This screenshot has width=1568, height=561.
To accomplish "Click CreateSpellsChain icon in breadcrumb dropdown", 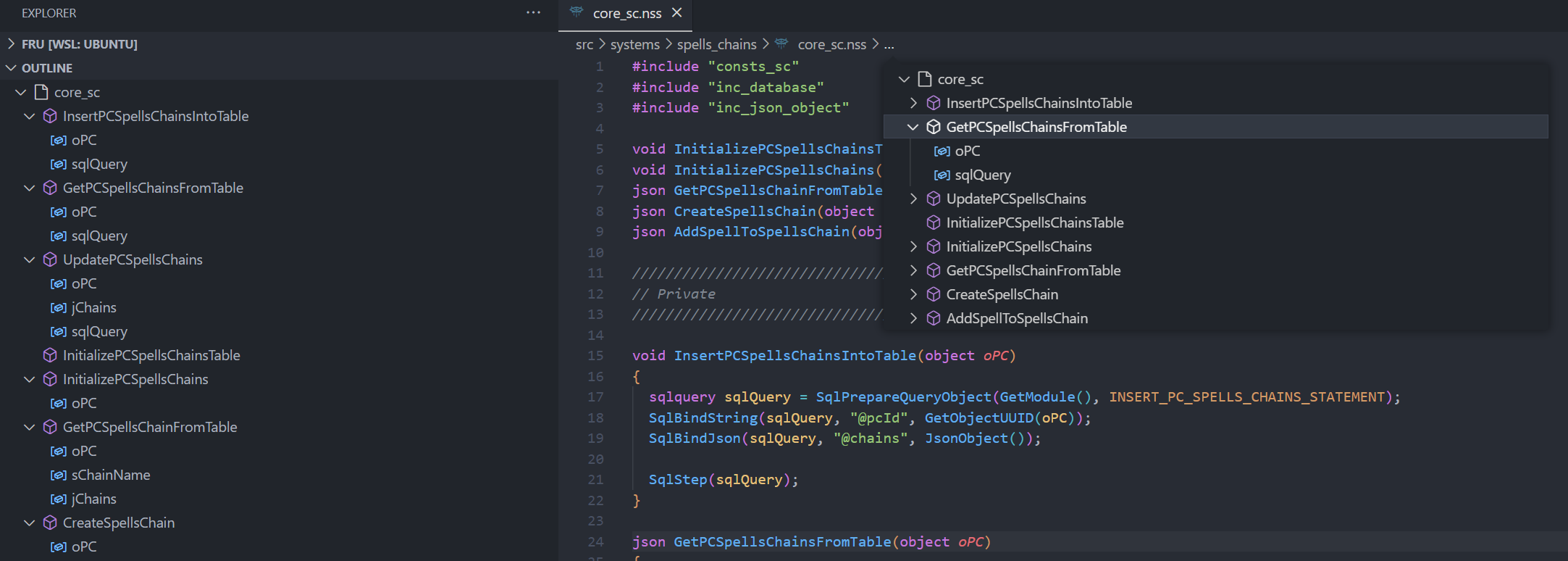I will click(x=934, y=294).
